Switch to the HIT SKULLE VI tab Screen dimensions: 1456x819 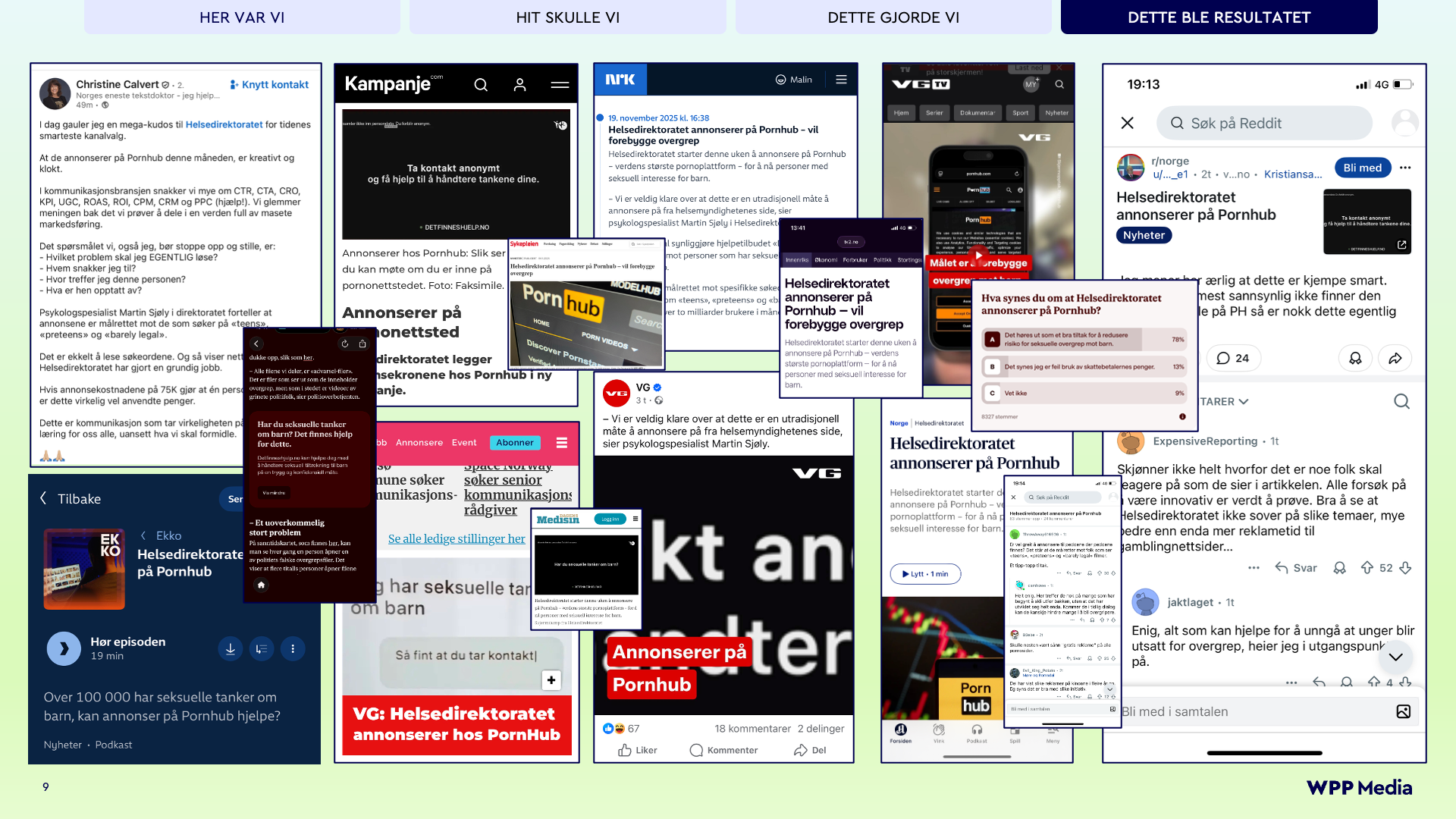568,17
